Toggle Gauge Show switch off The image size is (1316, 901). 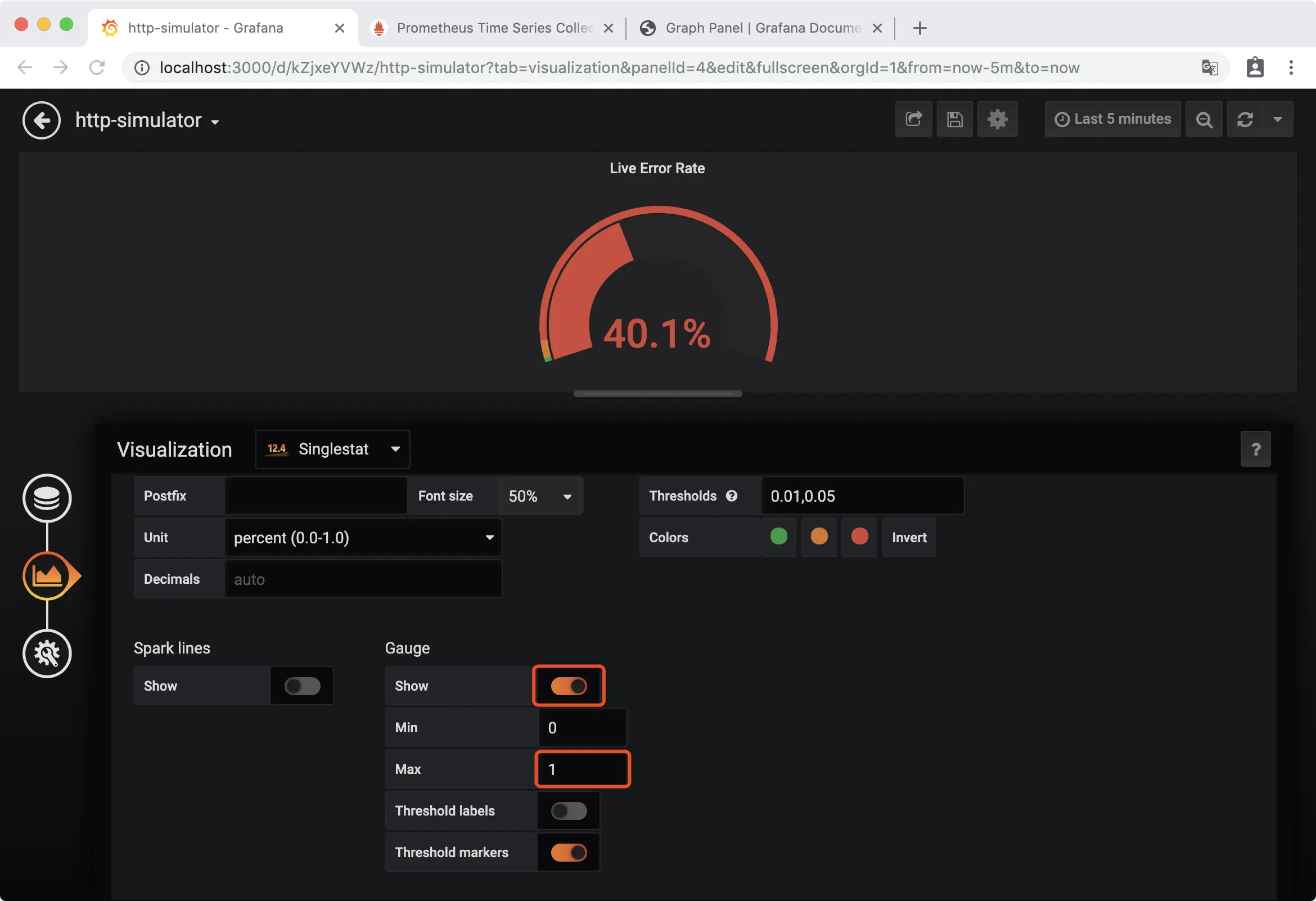(x=569, y=686)
